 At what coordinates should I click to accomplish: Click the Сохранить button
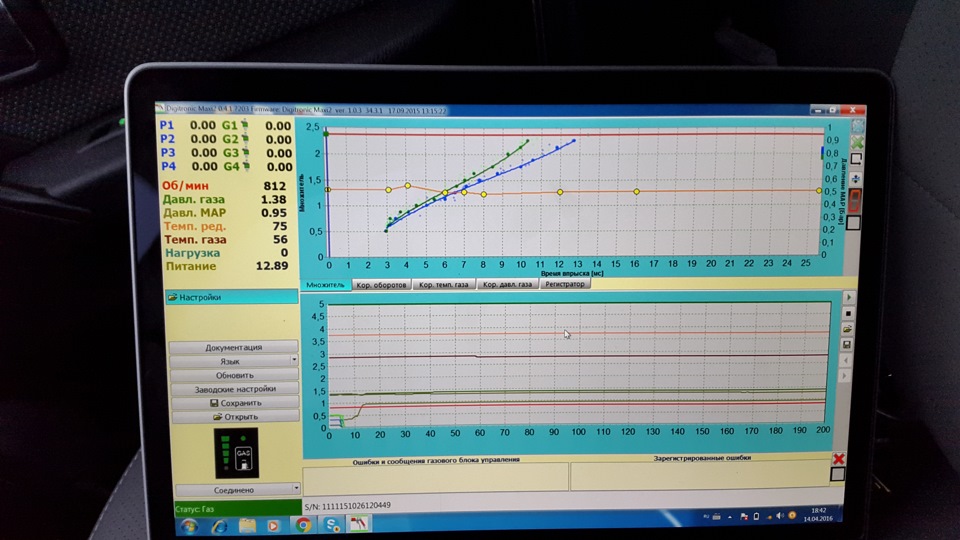click(x=236, y=403)
